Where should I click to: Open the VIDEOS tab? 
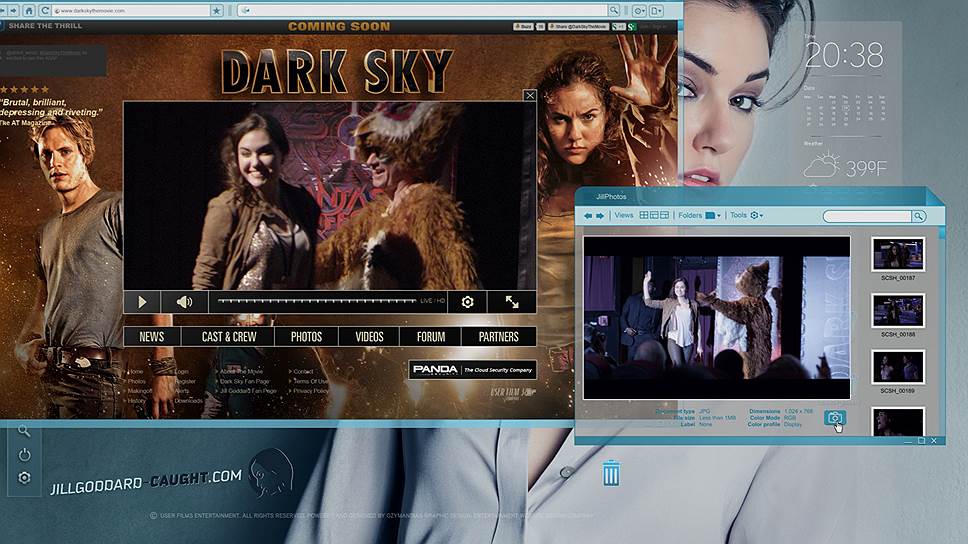coord(369,337)
